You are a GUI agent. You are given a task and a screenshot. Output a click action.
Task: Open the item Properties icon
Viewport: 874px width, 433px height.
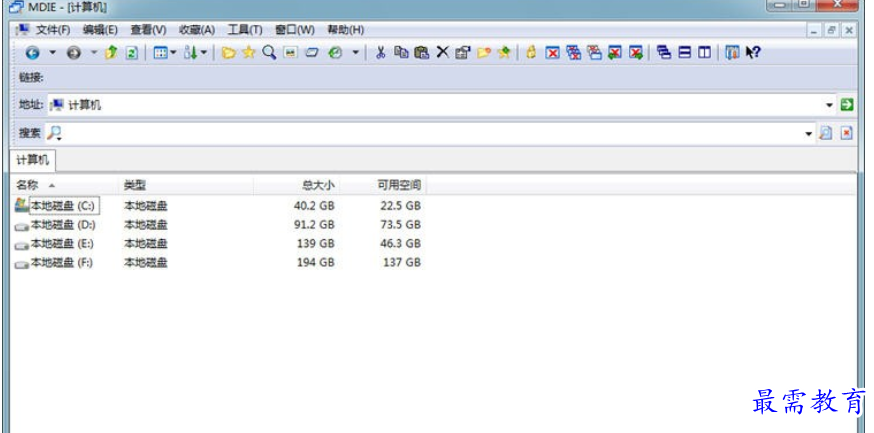(x=462, y=53)
